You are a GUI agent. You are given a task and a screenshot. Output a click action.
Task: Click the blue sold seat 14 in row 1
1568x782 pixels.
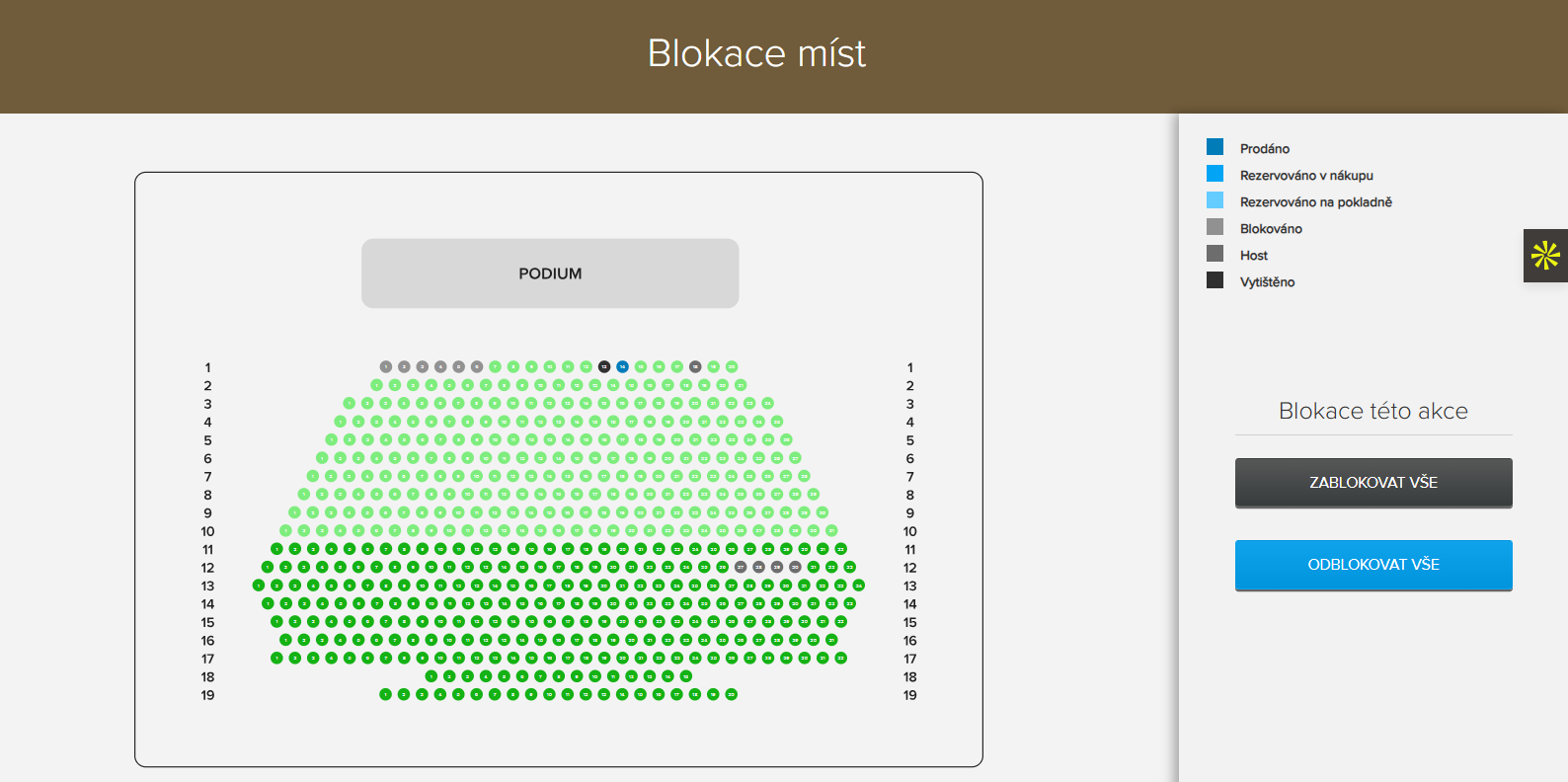pyautogui.click(x=622, y=365)
